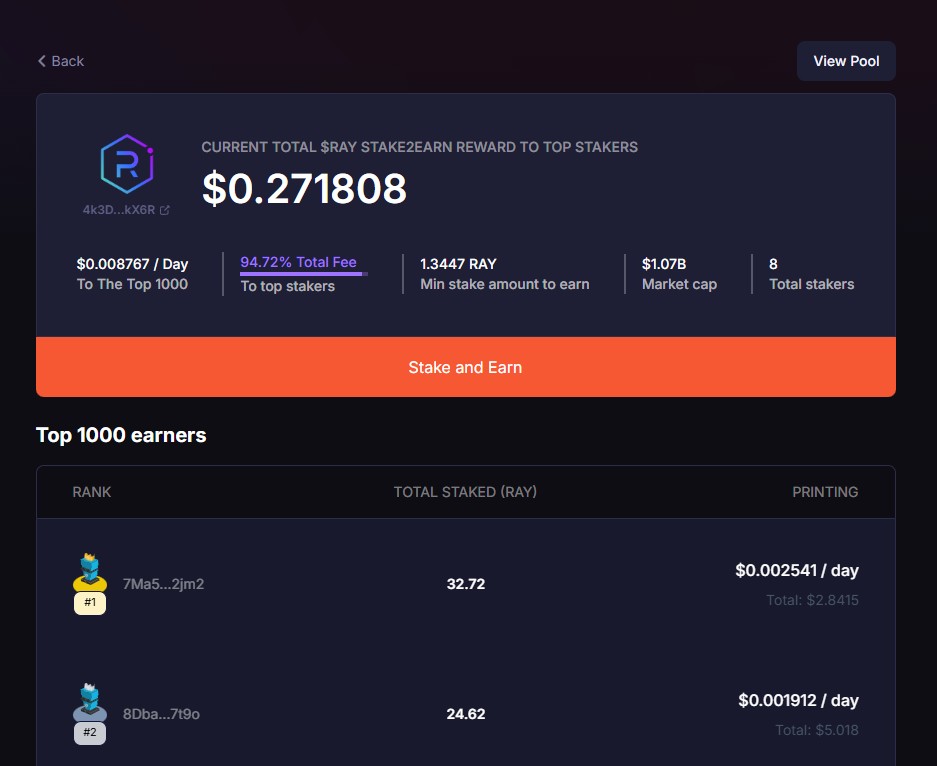Click the PRINTING column header
The image size is (937, 766).
[x=825, y=492]
